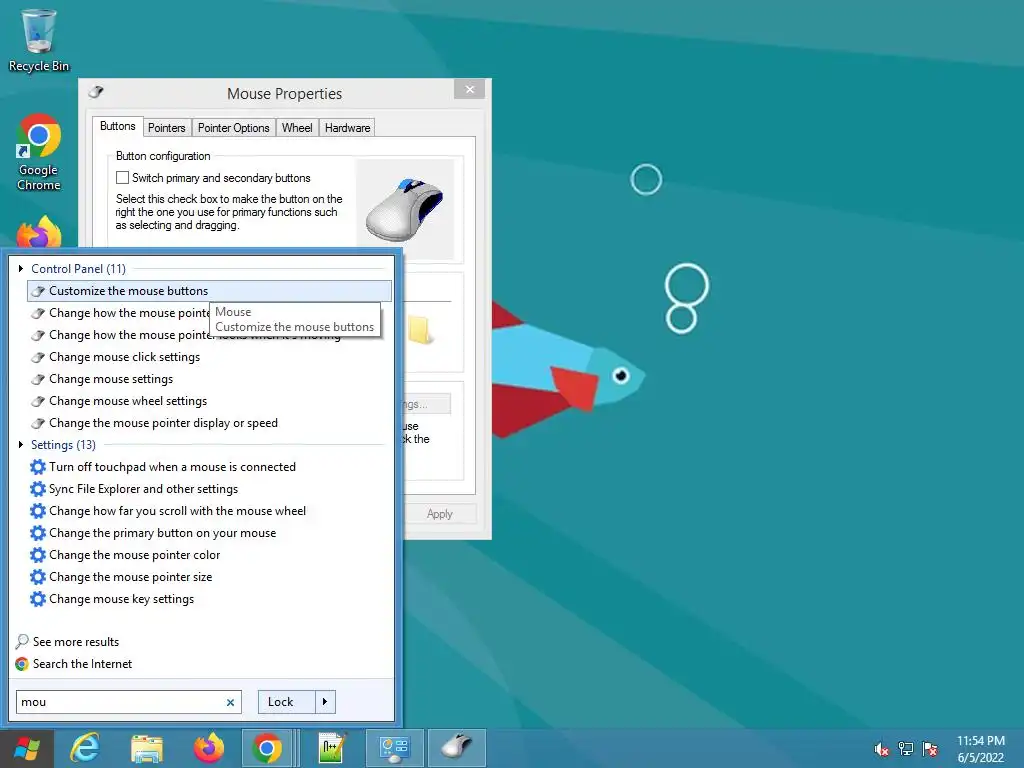This screenshot has height=768, width=1024.
Task: Click Search the Internet link
Action: 82,664
